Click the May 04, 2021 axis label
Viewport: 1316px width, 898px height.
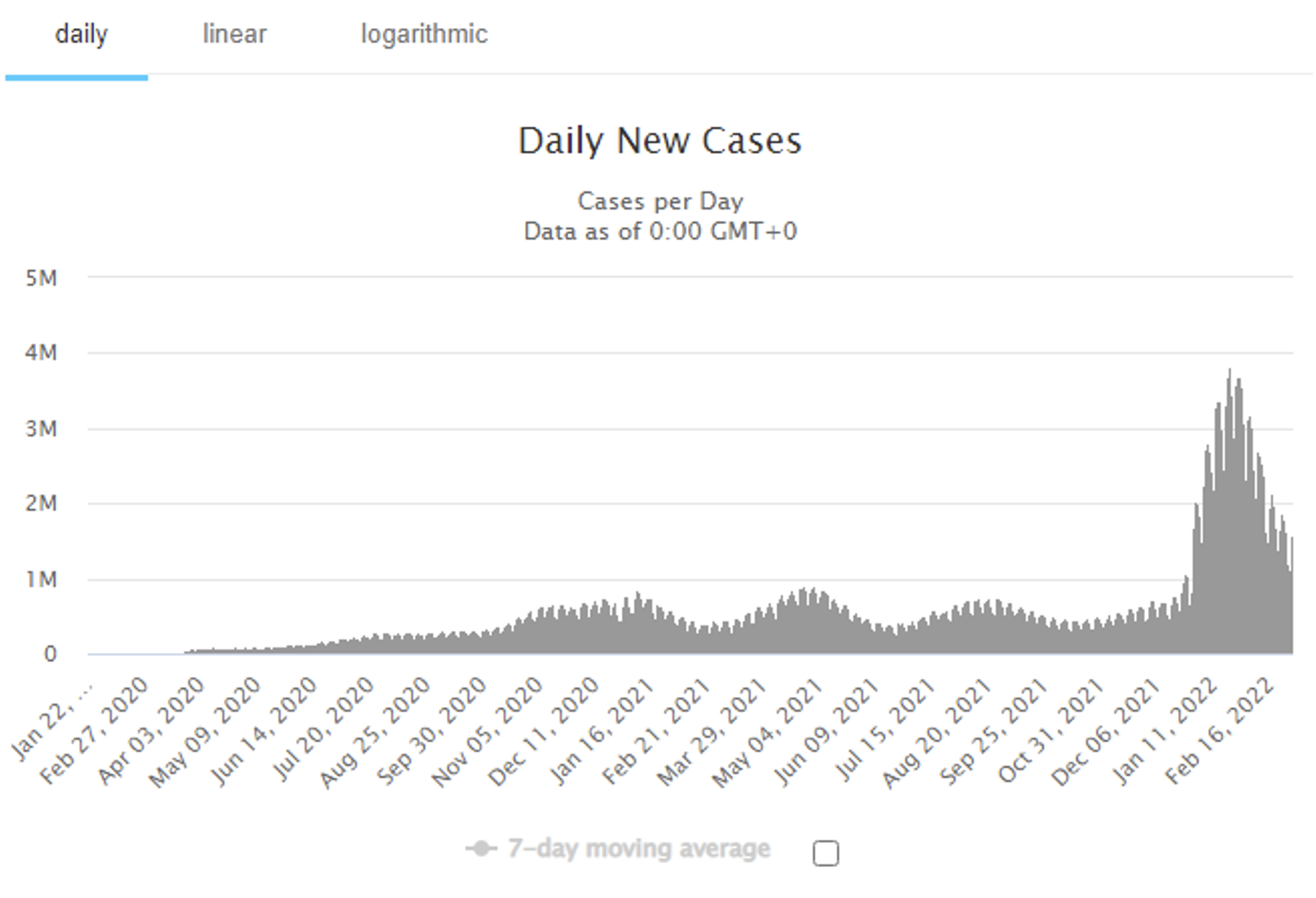tap(766, 733)
